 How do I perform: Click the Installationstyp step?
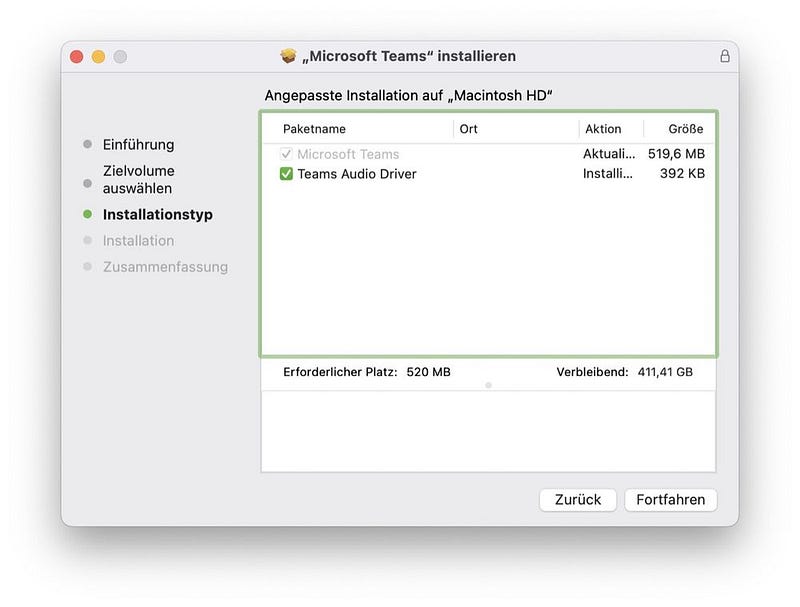point(158,214)
